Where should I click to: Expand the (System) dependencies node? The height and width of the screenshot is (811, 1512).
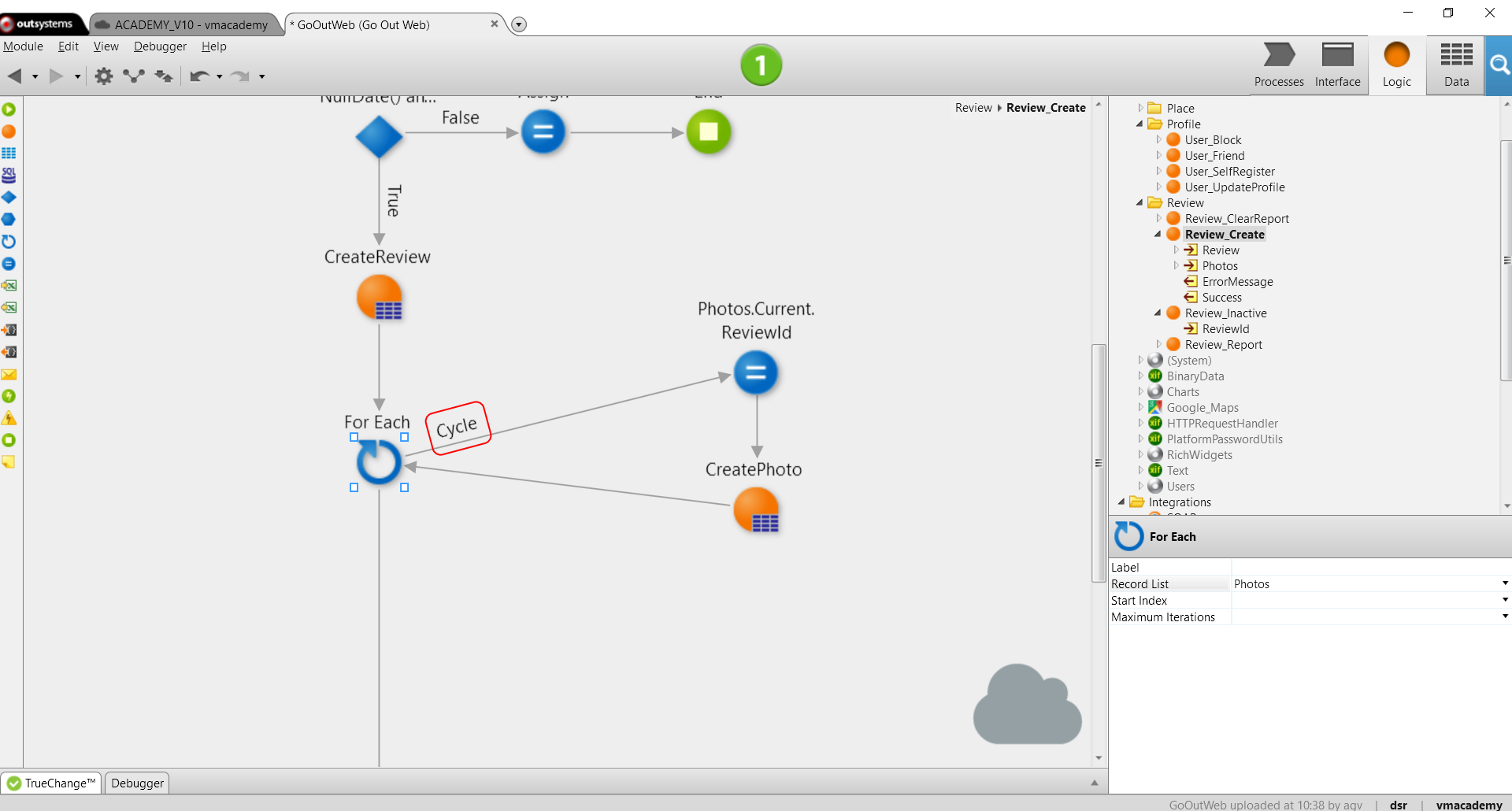(x=1140, y=360)
